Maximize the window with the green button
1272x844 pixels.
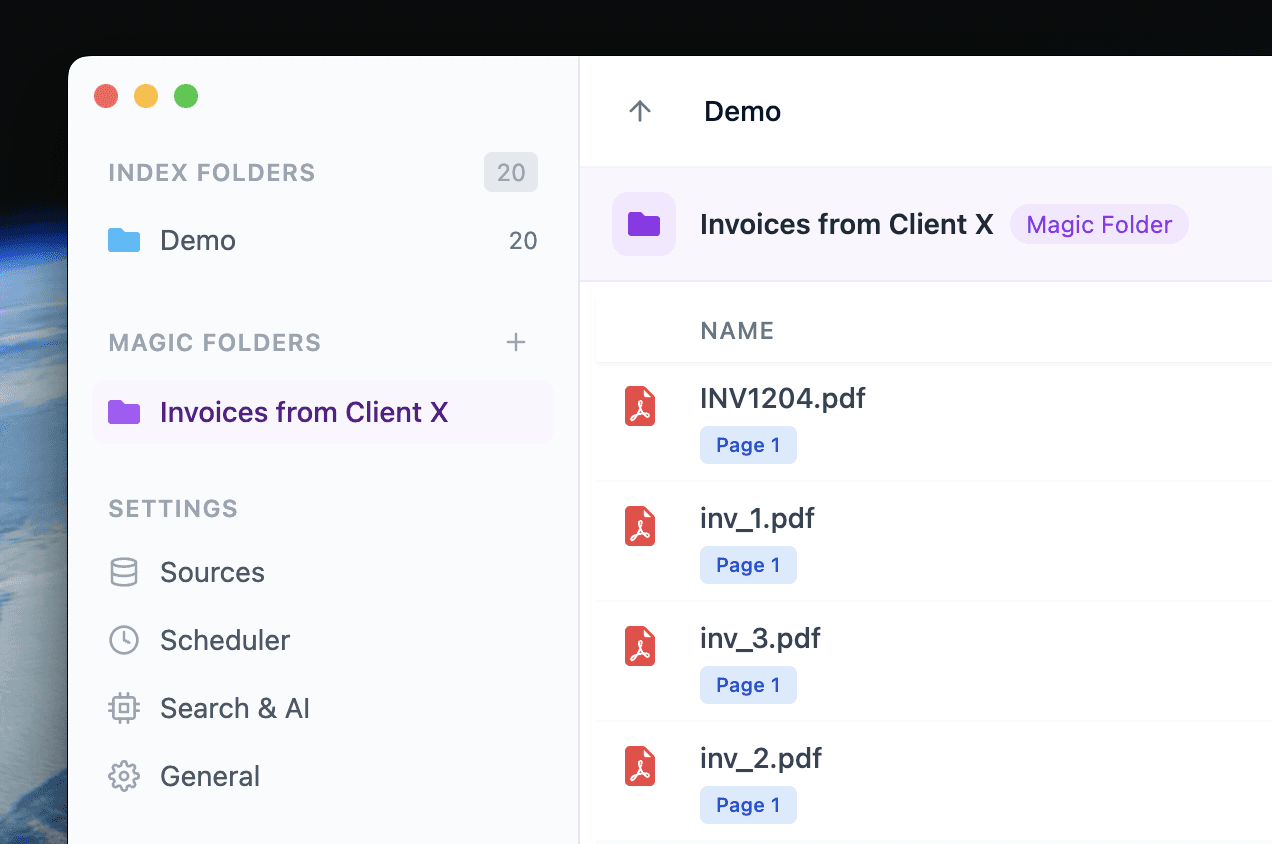point(186,96)
